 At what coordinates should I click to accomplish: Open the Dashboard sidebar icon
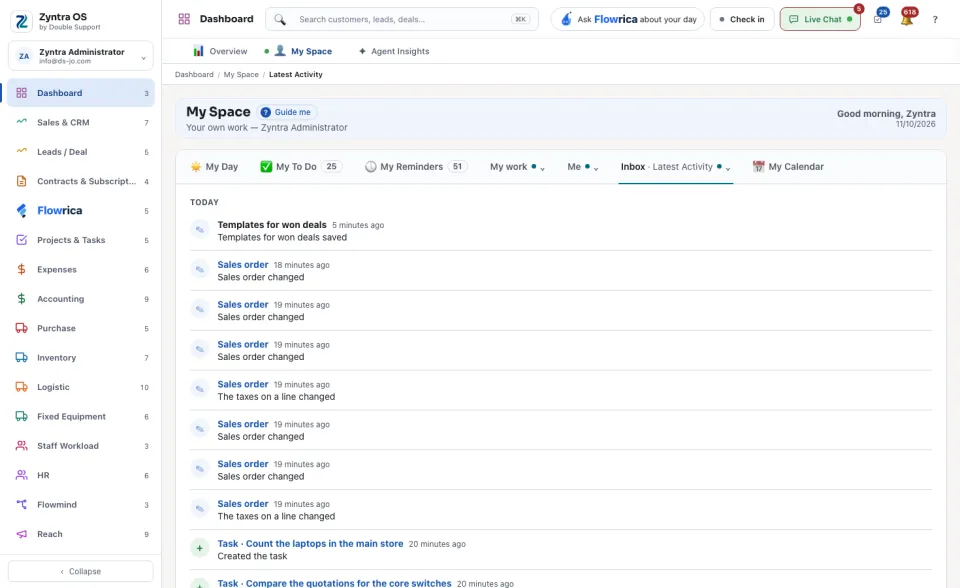click(x=21, y=93)
